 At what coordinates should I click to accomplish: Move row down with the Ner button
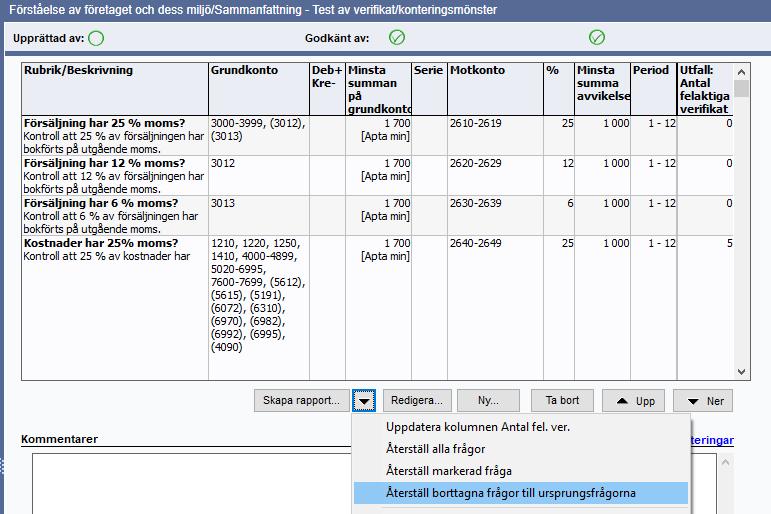pyautogui.click(x=703, y=400)
